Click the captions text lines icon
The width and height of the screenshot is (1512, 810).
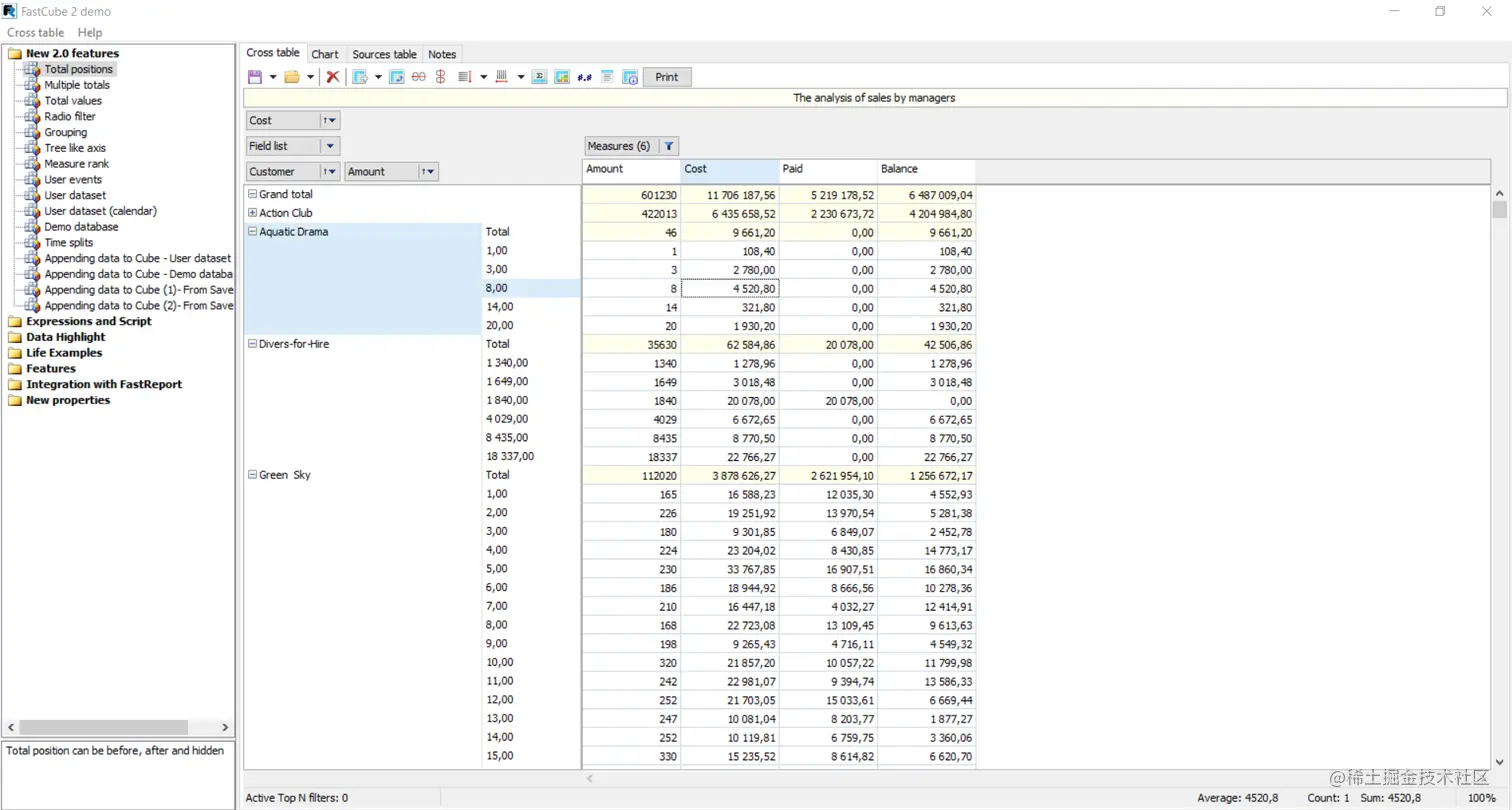coord(607,77)
